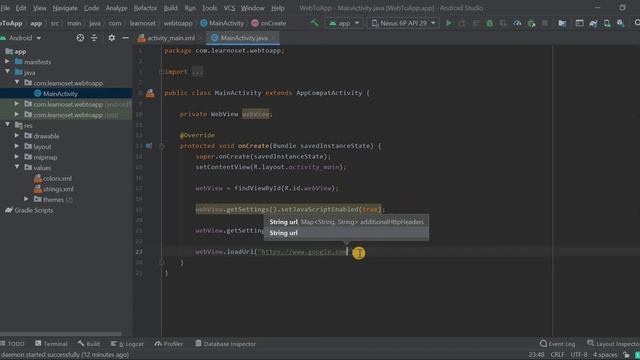Viewport: 640px width, 360px height.
Task: Switch to the activity_main.xml tab
Action: (170, 38)
